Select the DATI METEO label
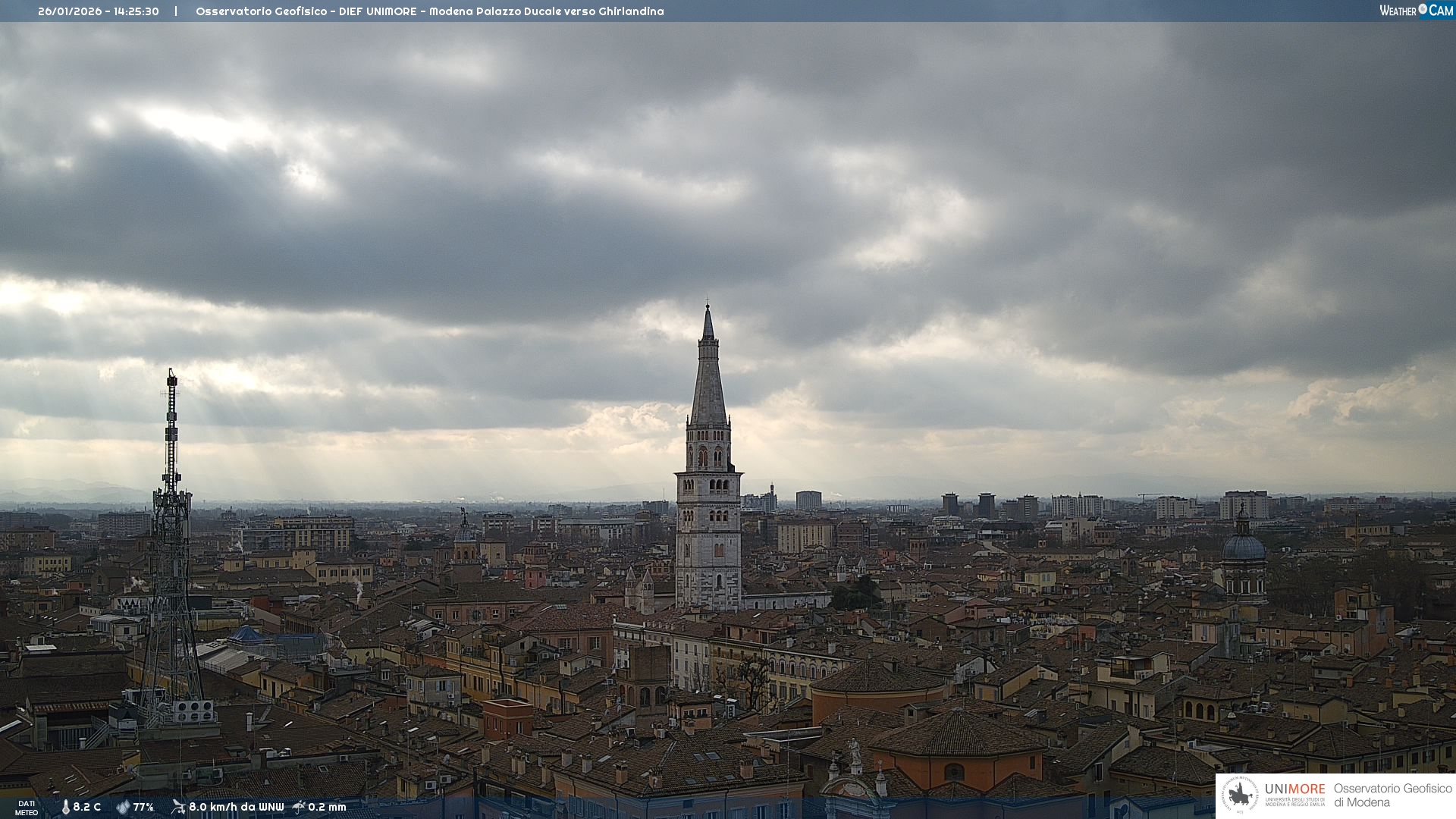This screenshot has height=819, width=1456. click(x=27, y=808)
